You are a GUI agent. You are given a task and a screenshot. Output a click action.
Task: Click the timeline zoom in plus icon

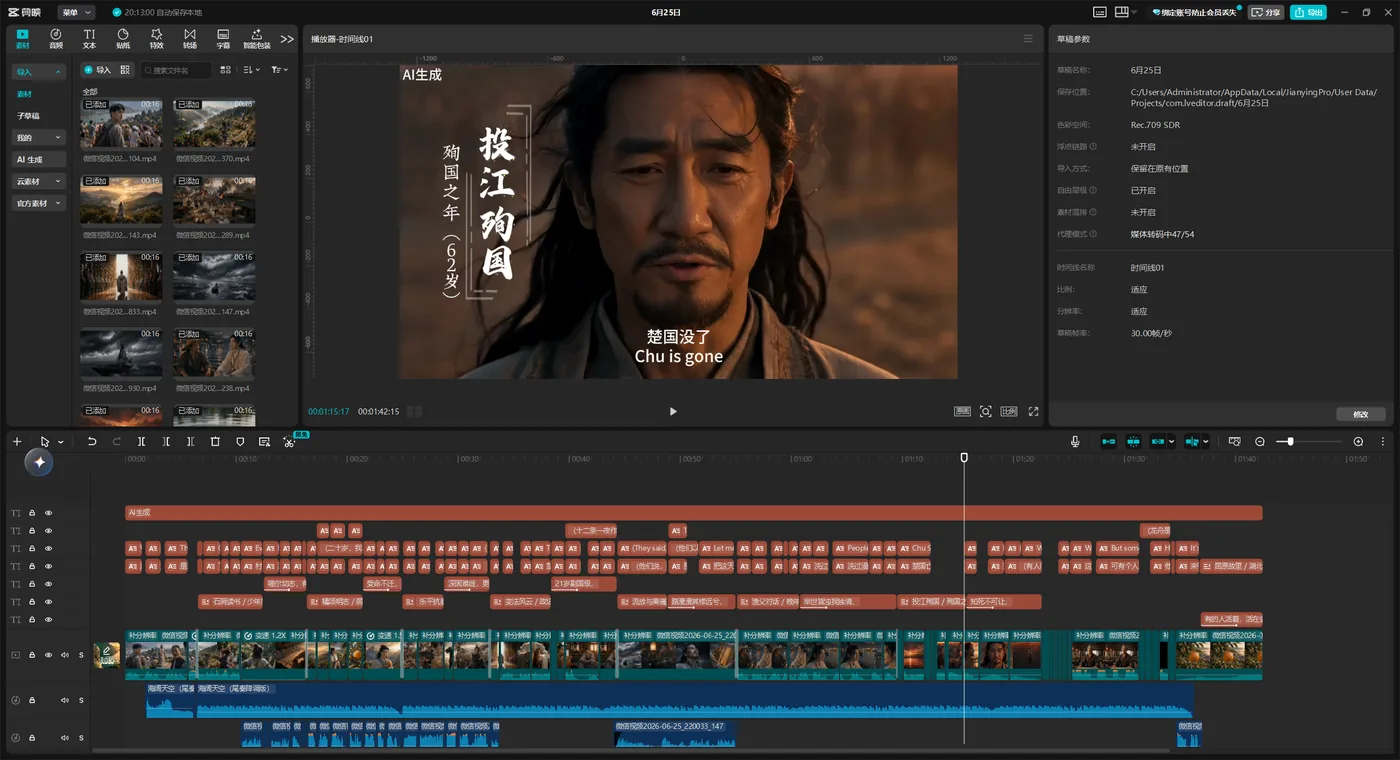[x=1358, y=441]
